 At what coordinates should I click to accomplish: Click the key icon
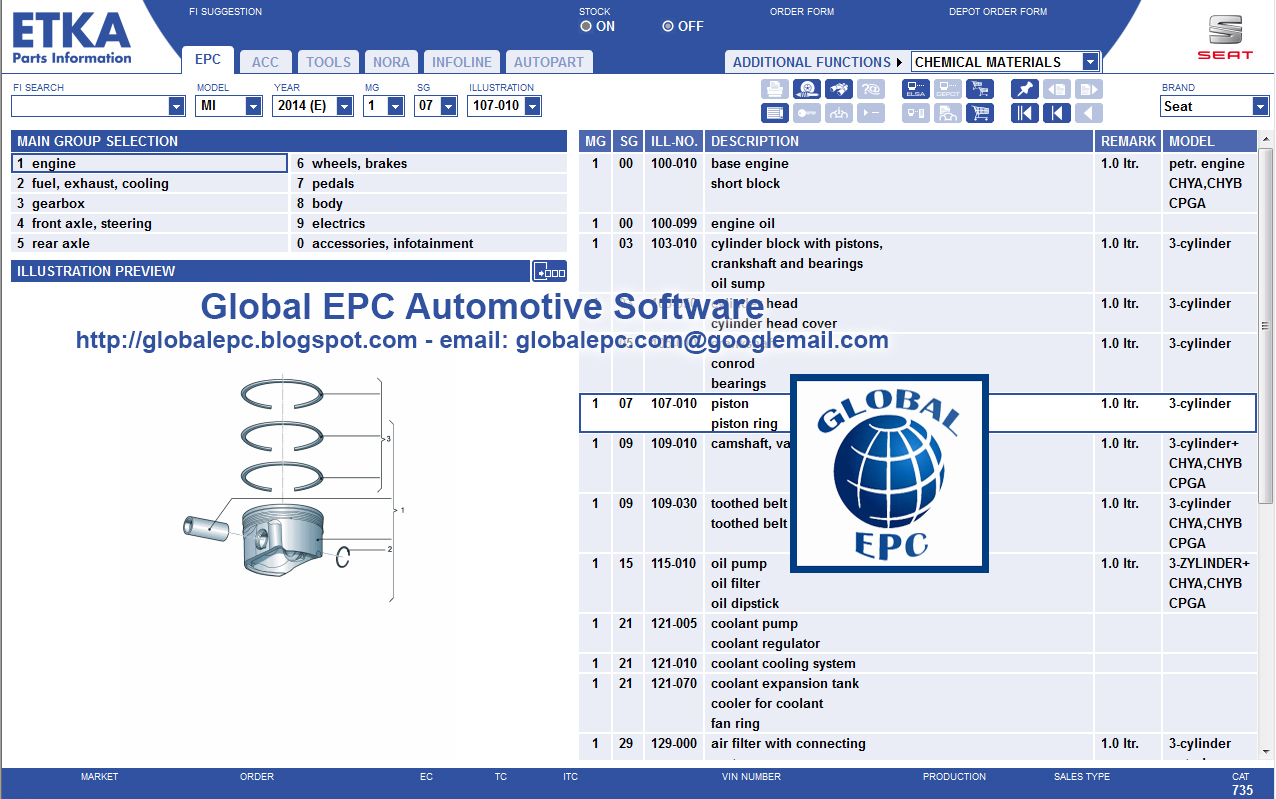click(807, 113)
